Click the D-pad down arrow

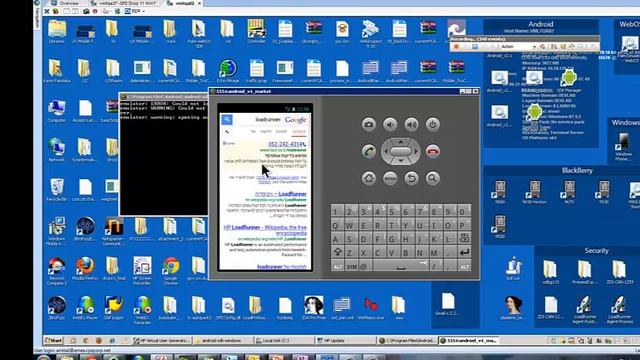tap(401, 161)
